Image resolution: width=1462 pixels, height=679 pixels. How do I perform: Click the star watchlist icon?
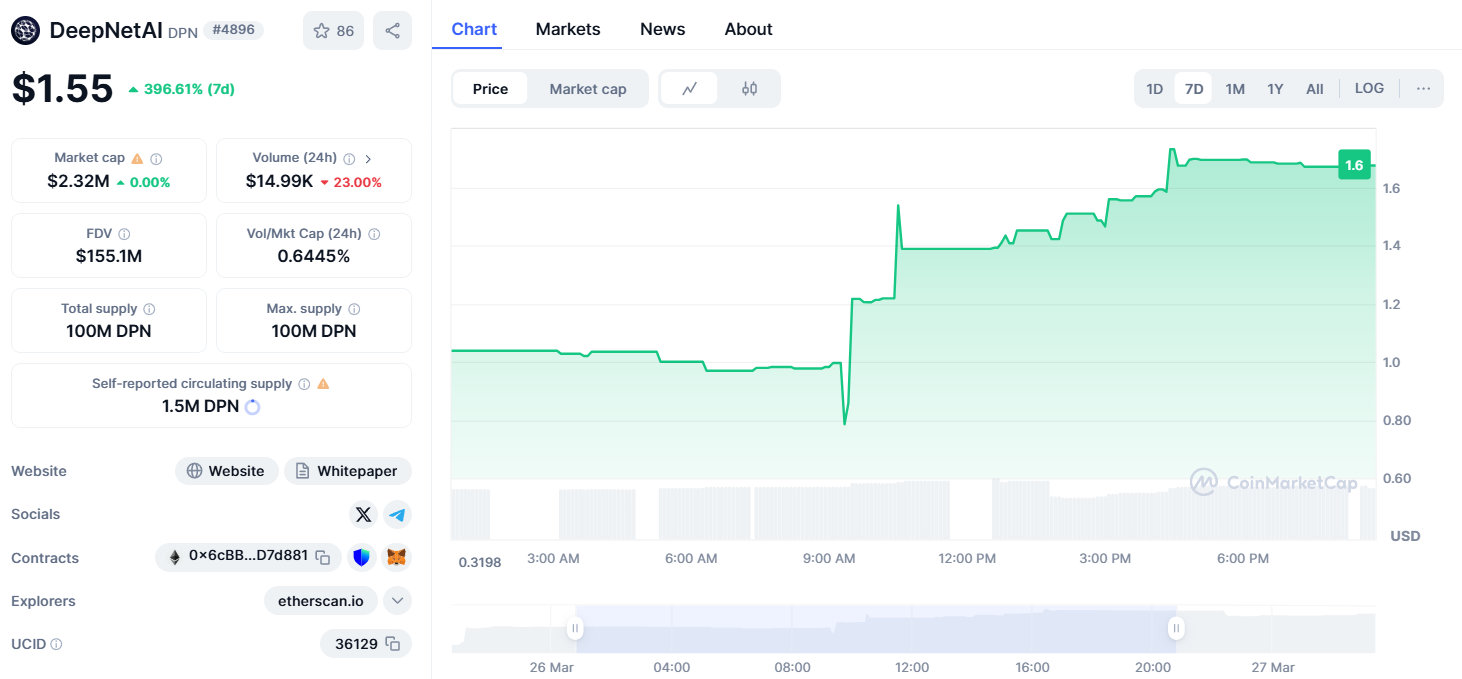[322, 31]
